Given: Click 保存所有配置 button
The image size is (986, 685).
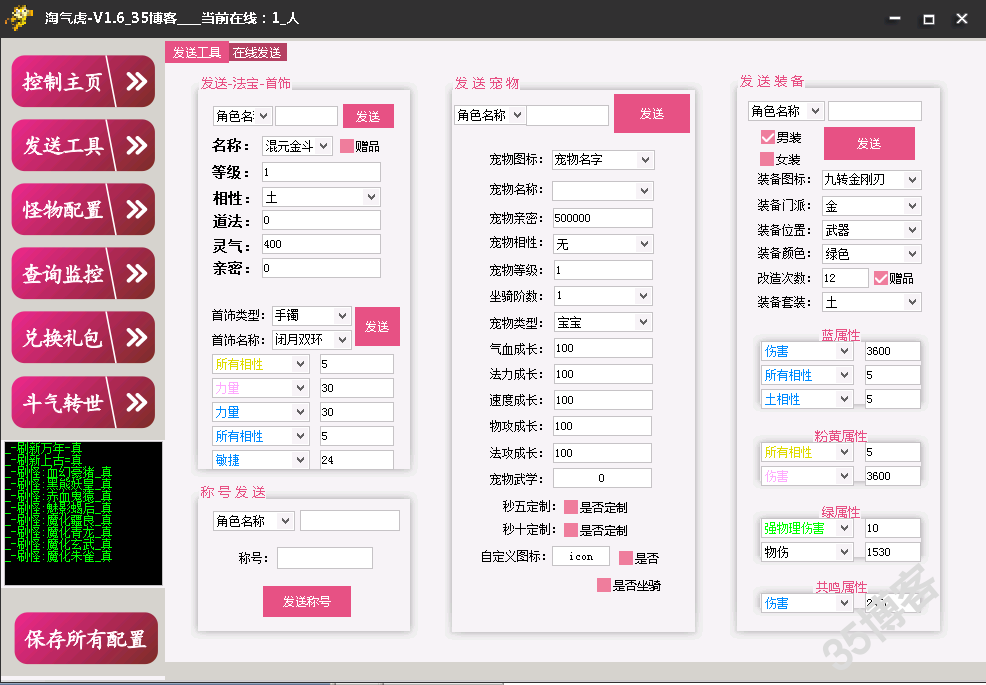Looking at the screenshot, I should [86, 638].
